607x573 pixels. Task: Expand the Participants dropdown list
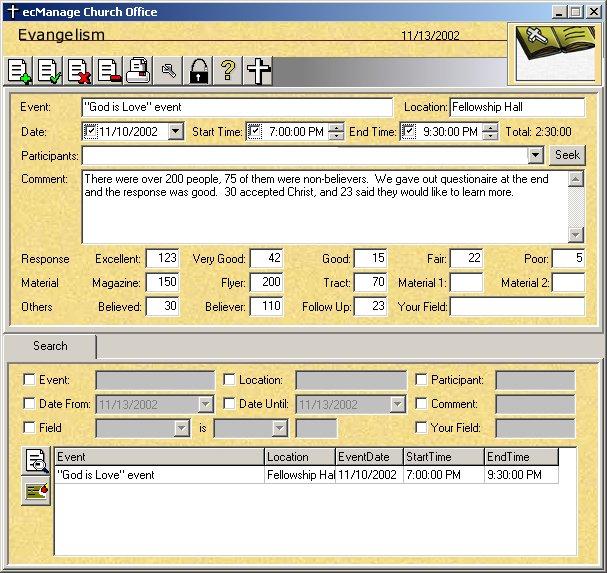(535, 155)
